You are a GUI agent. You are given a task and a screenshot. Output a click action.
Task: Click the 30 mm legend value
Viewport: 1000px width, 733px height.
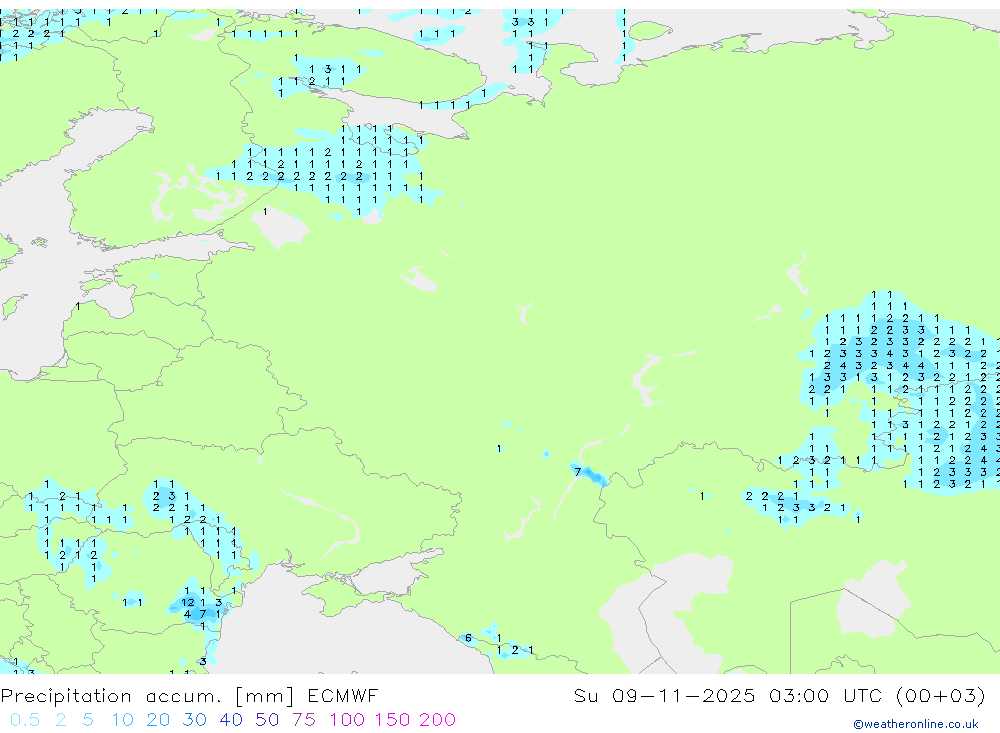click(195, 720)
